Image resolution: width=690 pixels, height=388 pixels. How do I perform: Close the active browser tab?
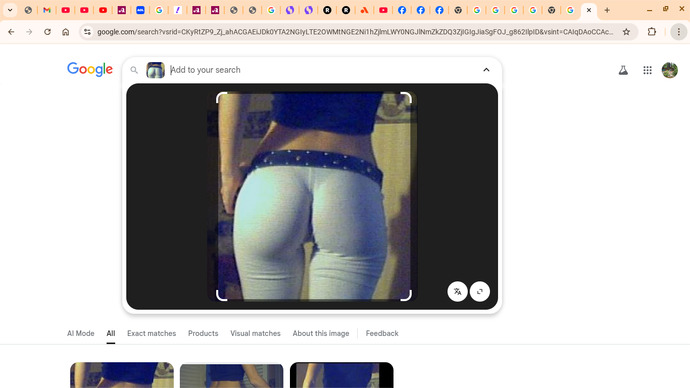(x=589, y=10)
